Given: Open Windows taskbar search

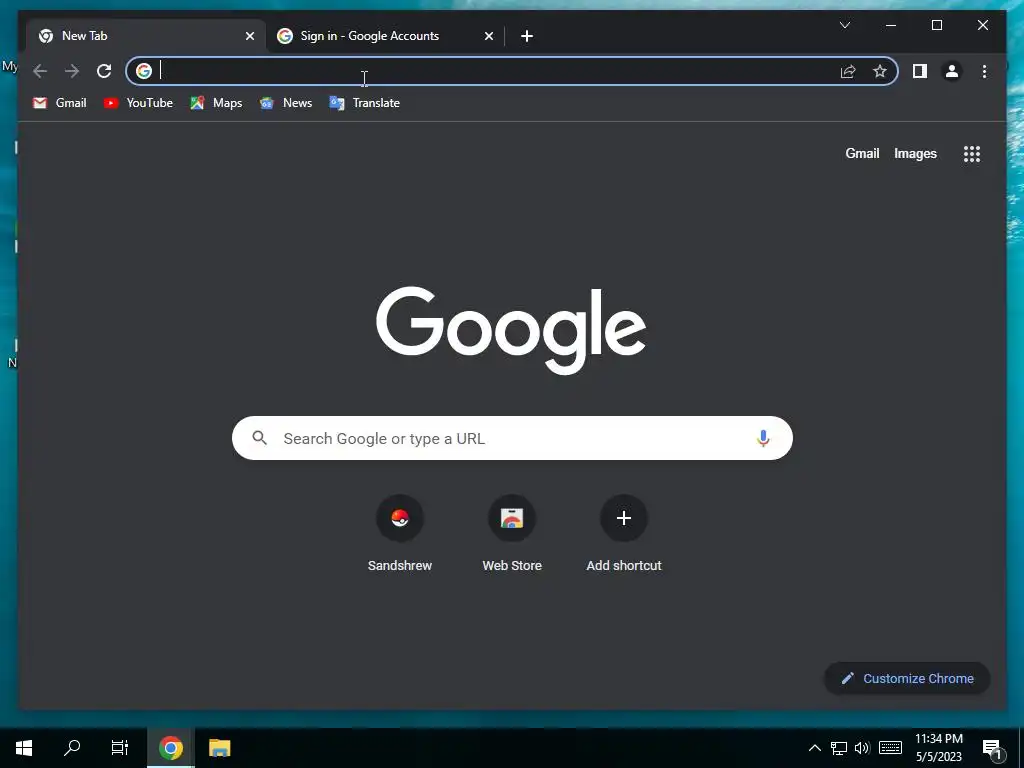Looking at the screenshot, I should click(x=72, y=748).
